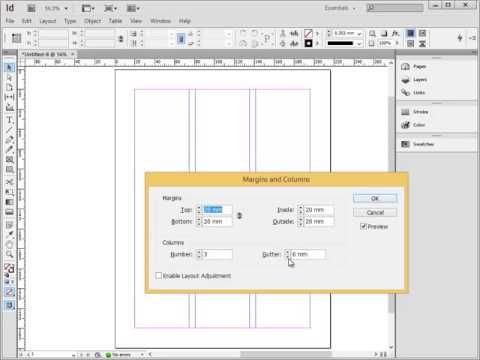
Task: Select the Gradient Swatch tool
Action: [9, 202]
